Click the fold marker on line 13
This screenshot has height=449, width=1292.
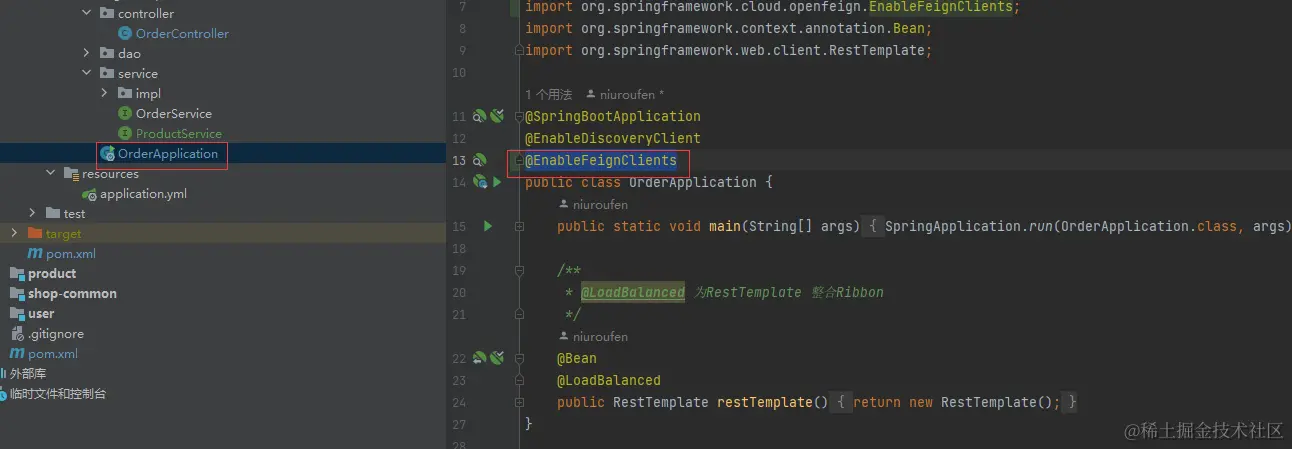[x=519, y=160]
